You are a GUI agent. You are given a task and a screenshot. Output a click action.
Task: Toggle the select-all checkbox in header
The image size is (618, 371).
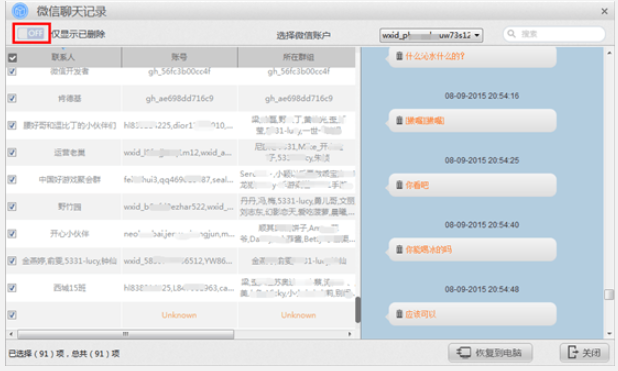[x=12, y=58]
